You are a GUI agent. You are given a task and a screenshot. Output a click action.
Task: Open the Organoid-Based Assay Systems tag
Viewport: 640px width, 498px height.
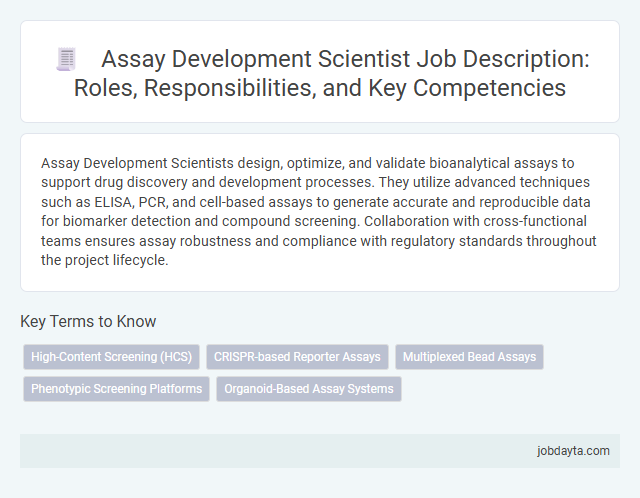point(309,389)
